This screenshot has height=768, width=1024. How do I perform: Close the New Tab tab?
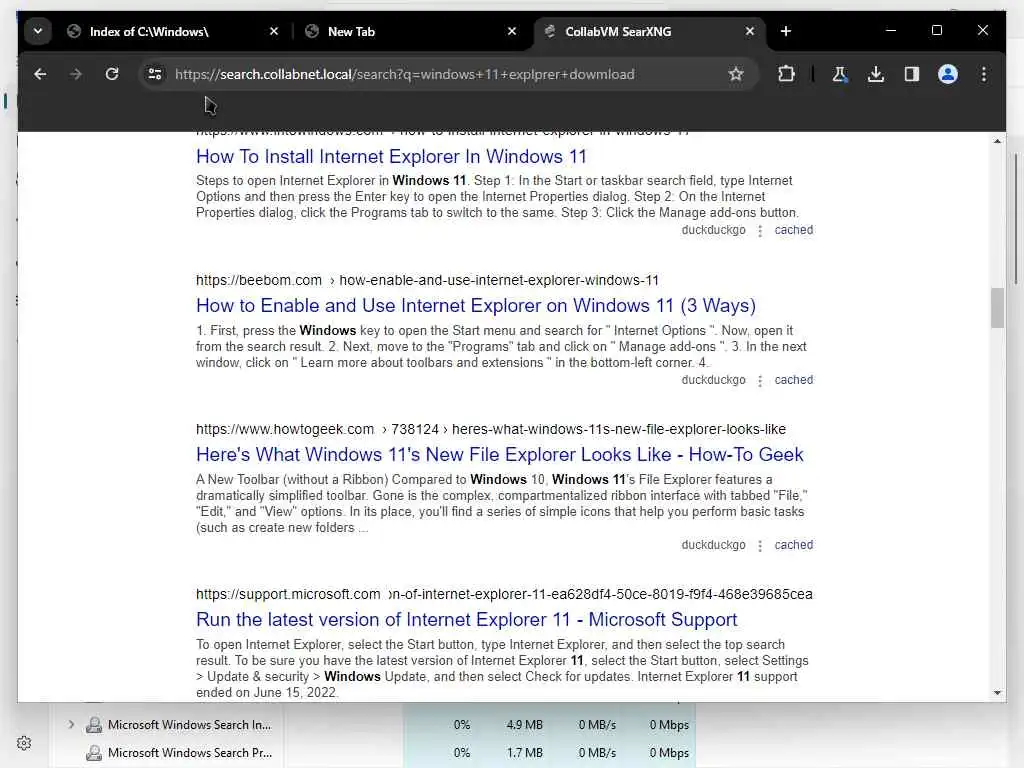(x=512, y=31)
